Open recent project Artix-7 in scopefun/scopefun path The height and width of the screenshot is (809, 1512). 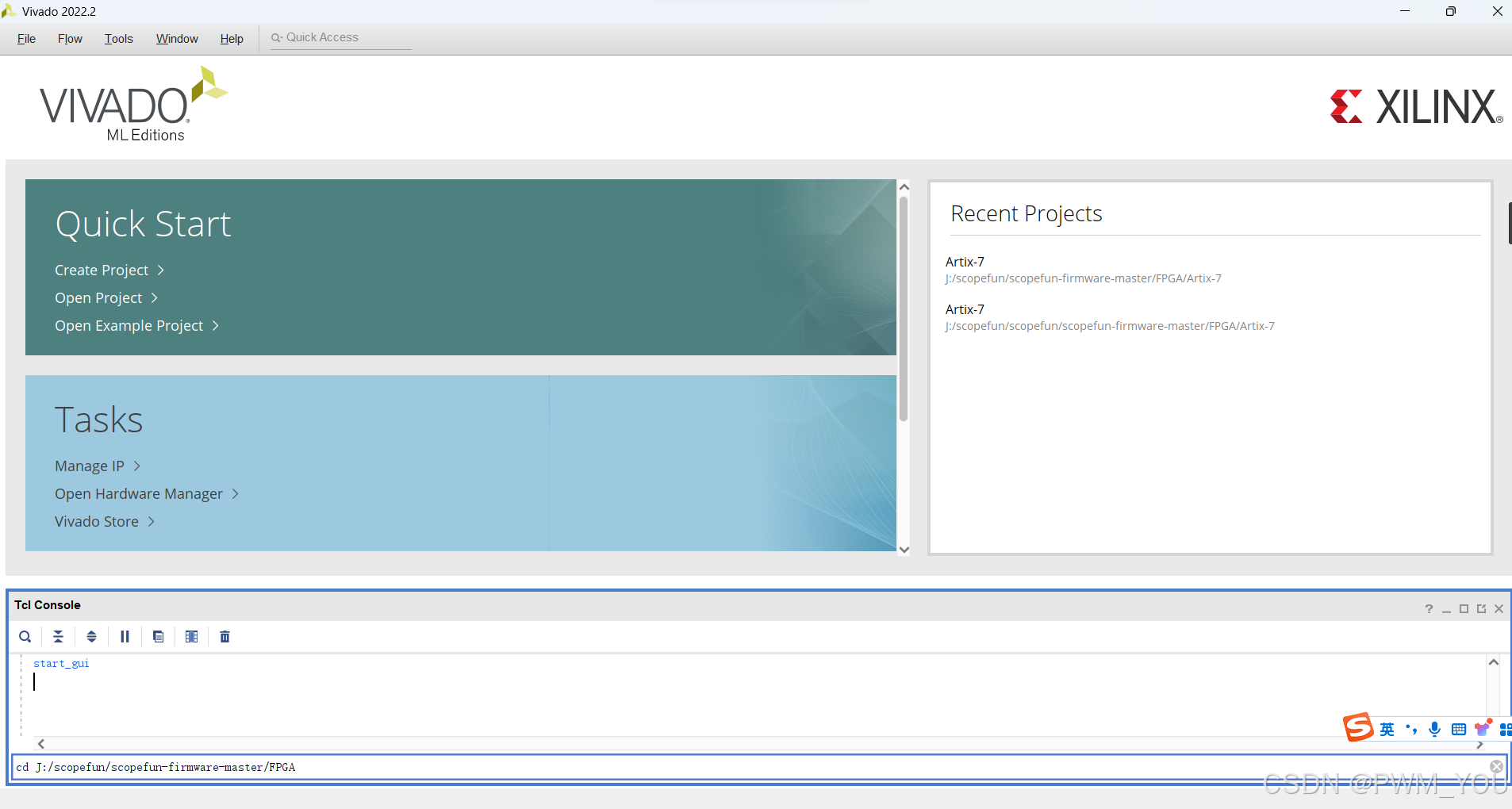[x=1109, y=317]
